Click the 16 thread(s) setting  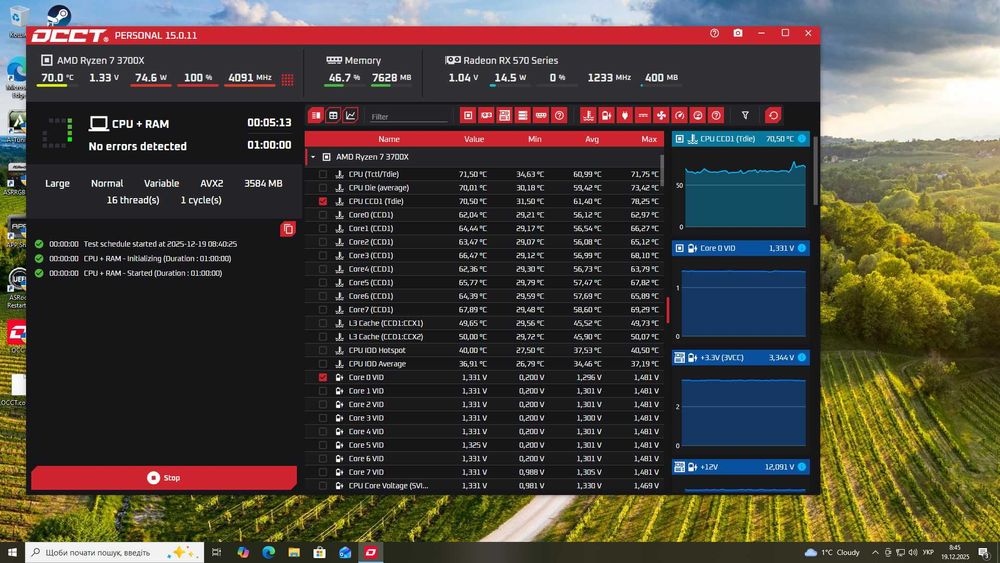click(133, 200)
